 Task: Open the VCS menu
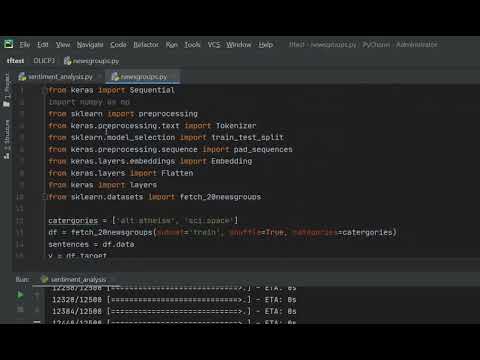(x=214, y=45)
